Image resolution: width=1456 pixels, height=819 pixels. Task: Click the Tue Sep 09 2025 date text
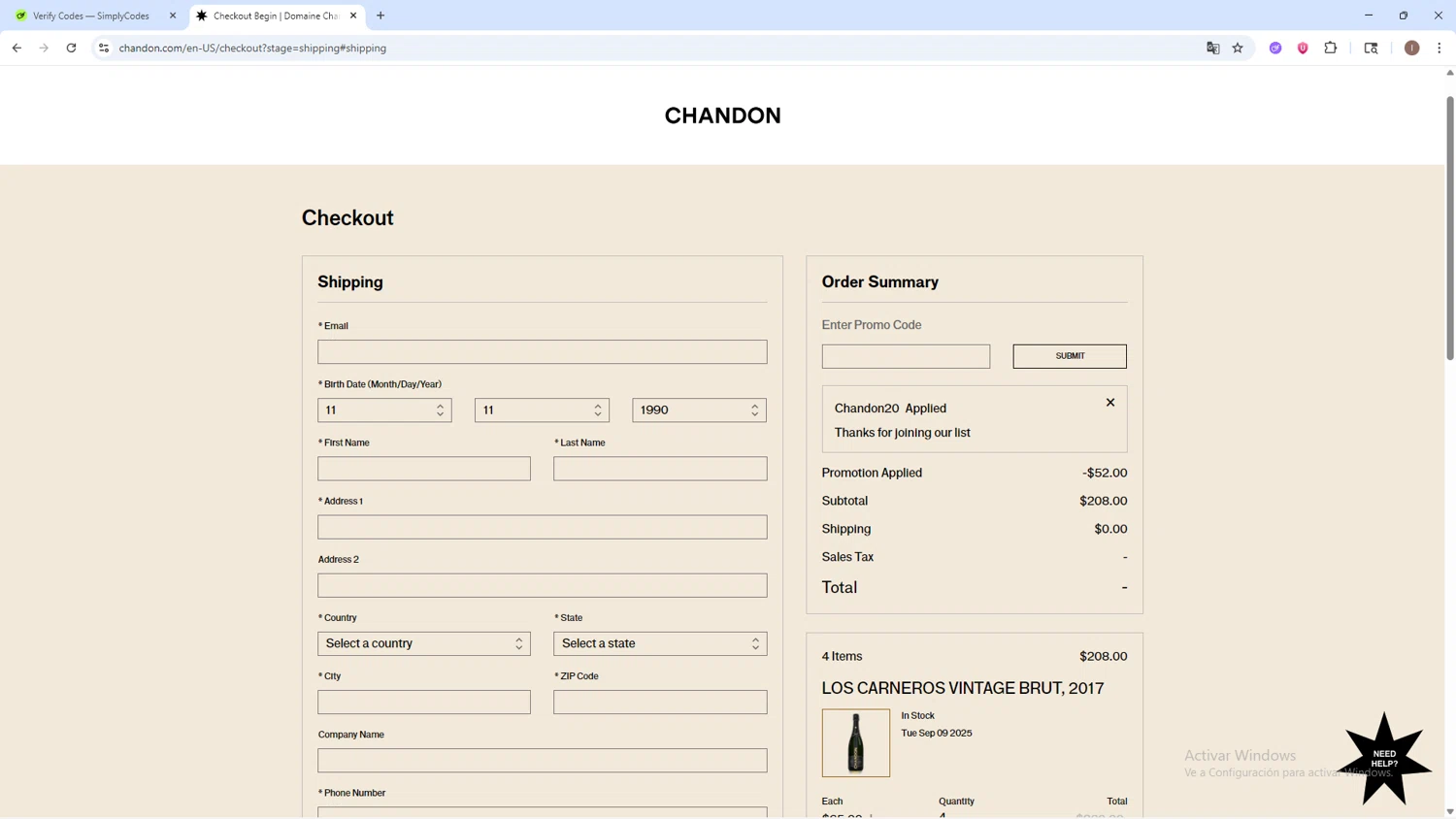coord(936,733)
